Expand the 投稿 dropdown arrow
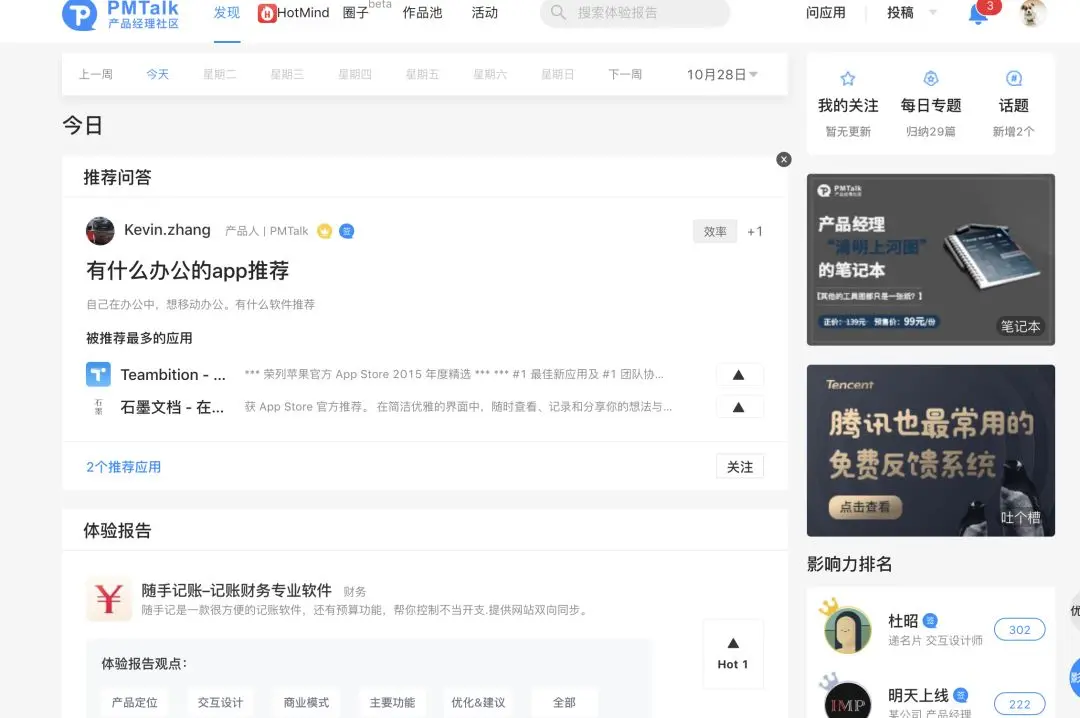The height and width of the screenshot is (718, 1080). 933,12
